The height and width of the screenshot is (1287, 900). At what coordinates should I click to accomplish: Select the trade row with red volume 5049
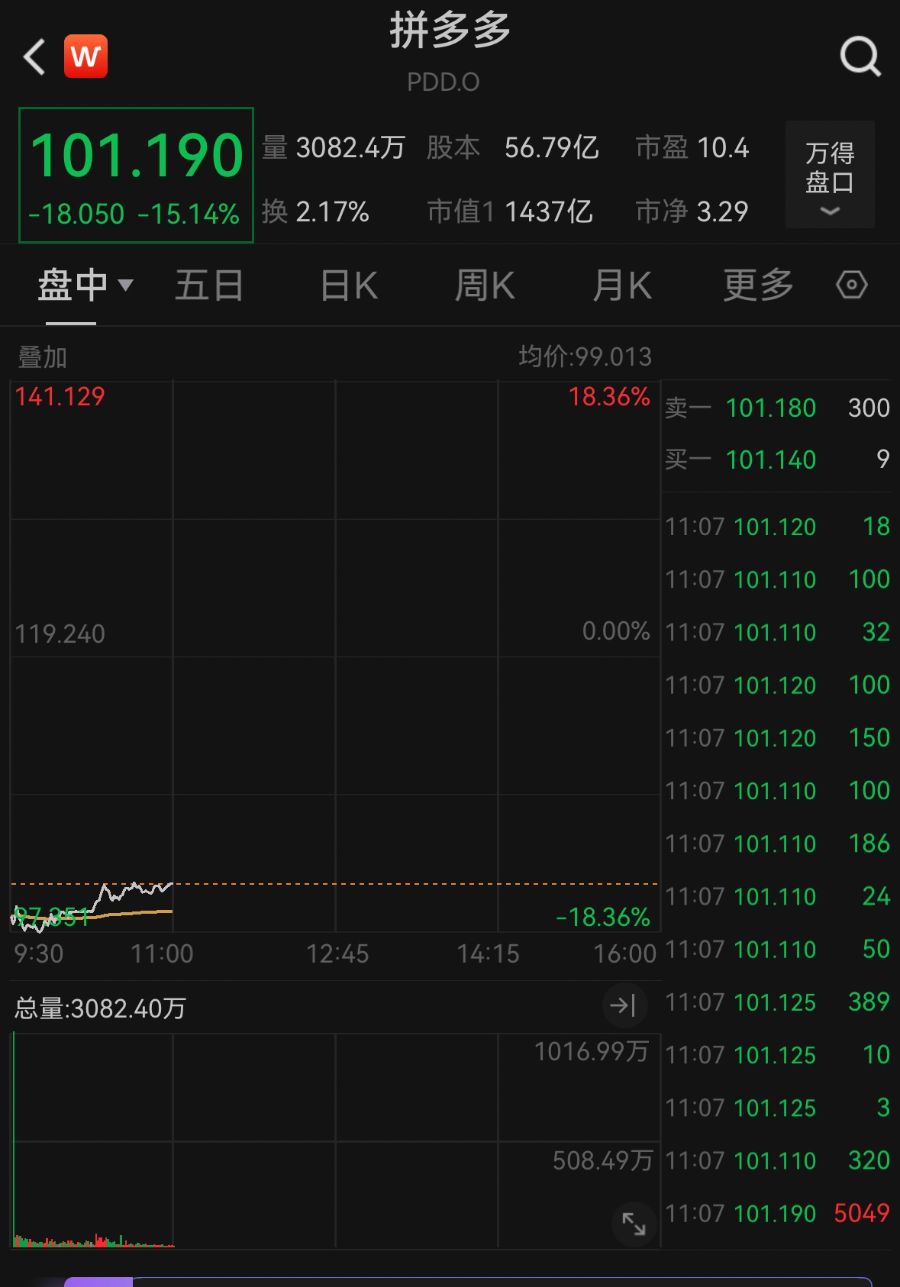(x=778, y=1214)
